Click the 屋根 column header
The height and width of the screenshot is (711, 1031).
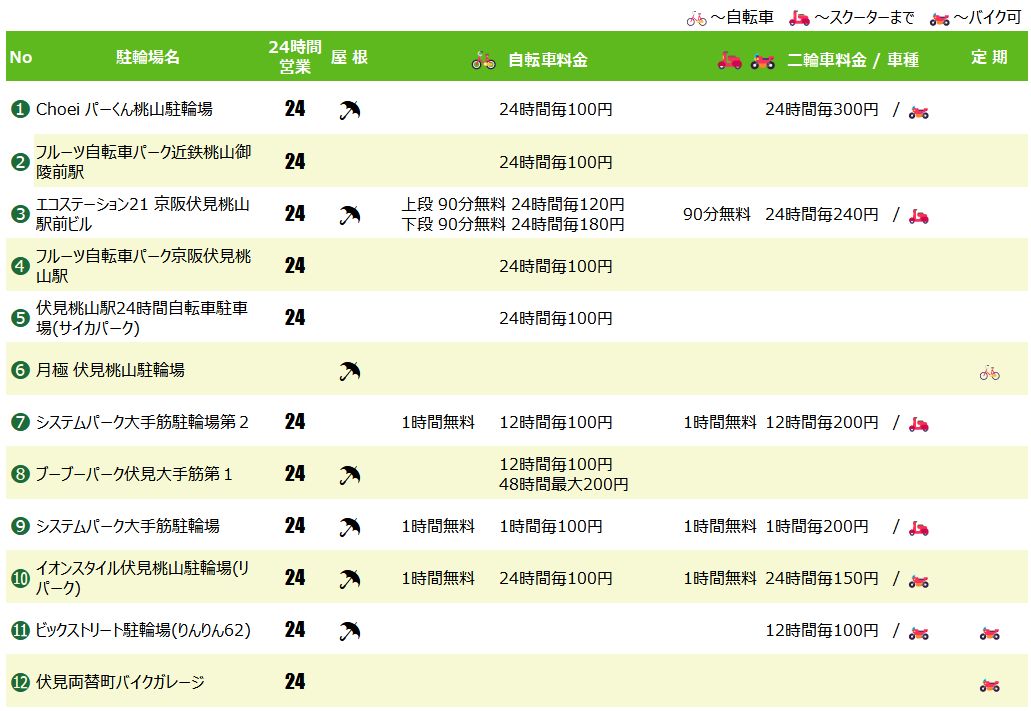click(349, 58)
